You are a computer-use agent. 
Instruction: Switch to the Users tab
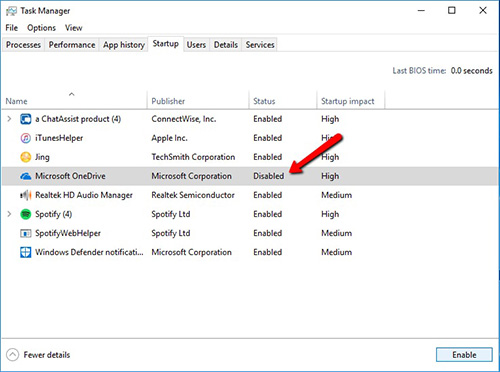click(x=196, y=45)
